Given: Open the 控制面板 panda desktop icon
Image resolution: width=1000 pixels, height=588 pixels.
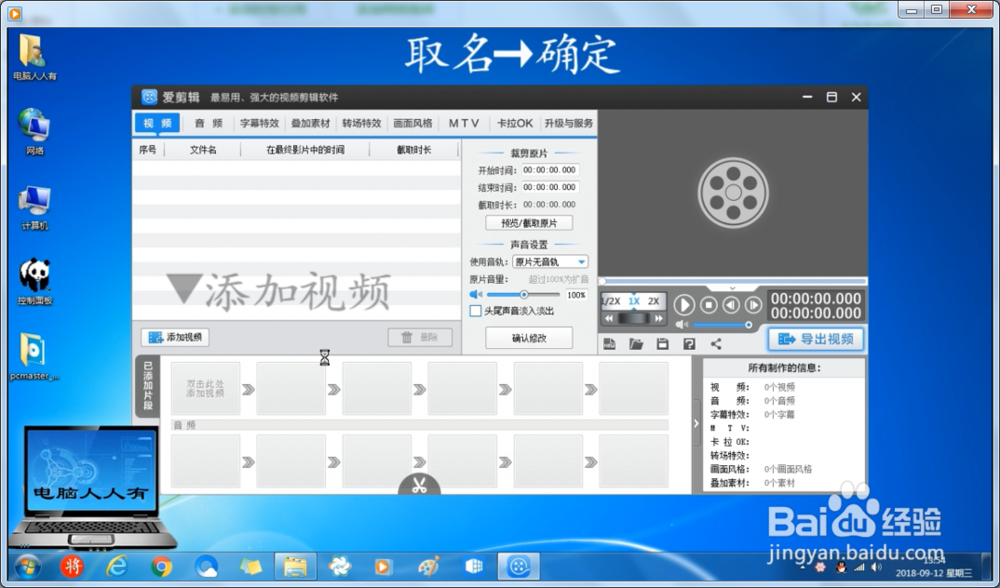Looking at the screenshot, I should point(34,282).
